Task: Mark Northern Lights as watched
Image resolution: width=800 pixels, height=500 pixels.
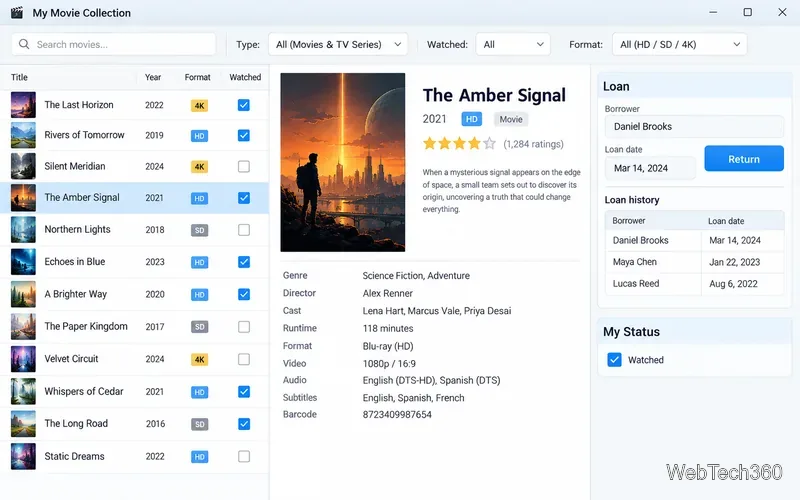Action: (244, 230)
